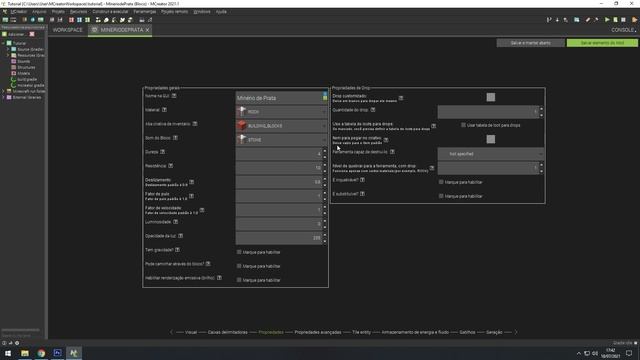Screen dimensions: 640x360
Task: Click the Windows Start button
Action: (8, 353)
